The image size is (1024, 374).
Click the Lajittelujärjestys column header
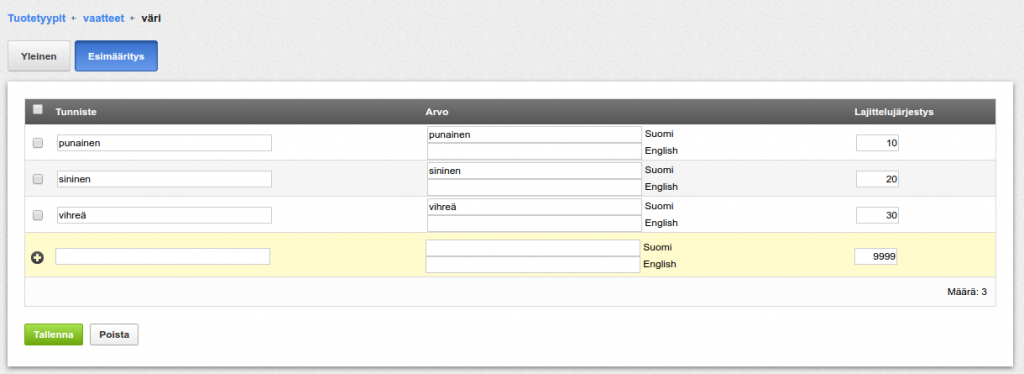tap(894, 112)
